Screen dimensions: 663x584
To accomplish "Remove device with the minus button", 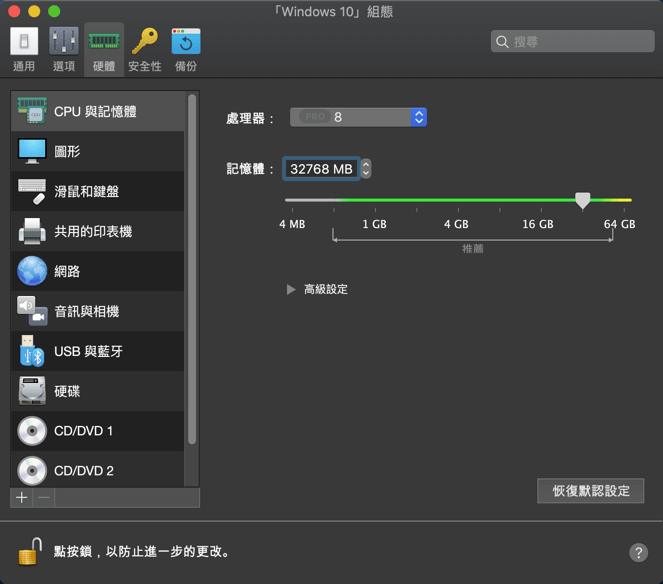I will point(44,498).
